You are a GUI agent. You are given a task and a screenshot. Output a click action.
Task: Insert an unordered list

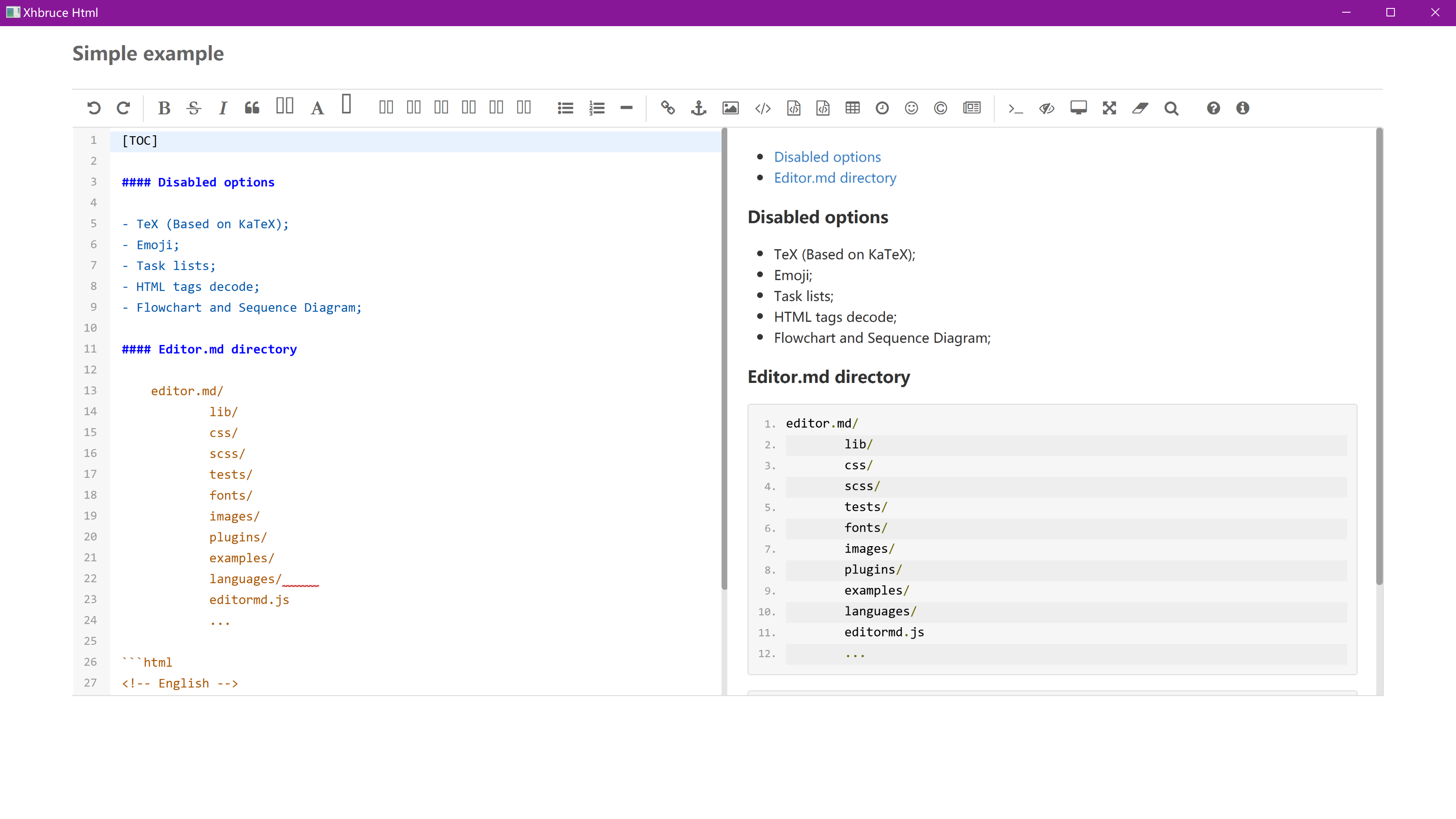(565, 108)
